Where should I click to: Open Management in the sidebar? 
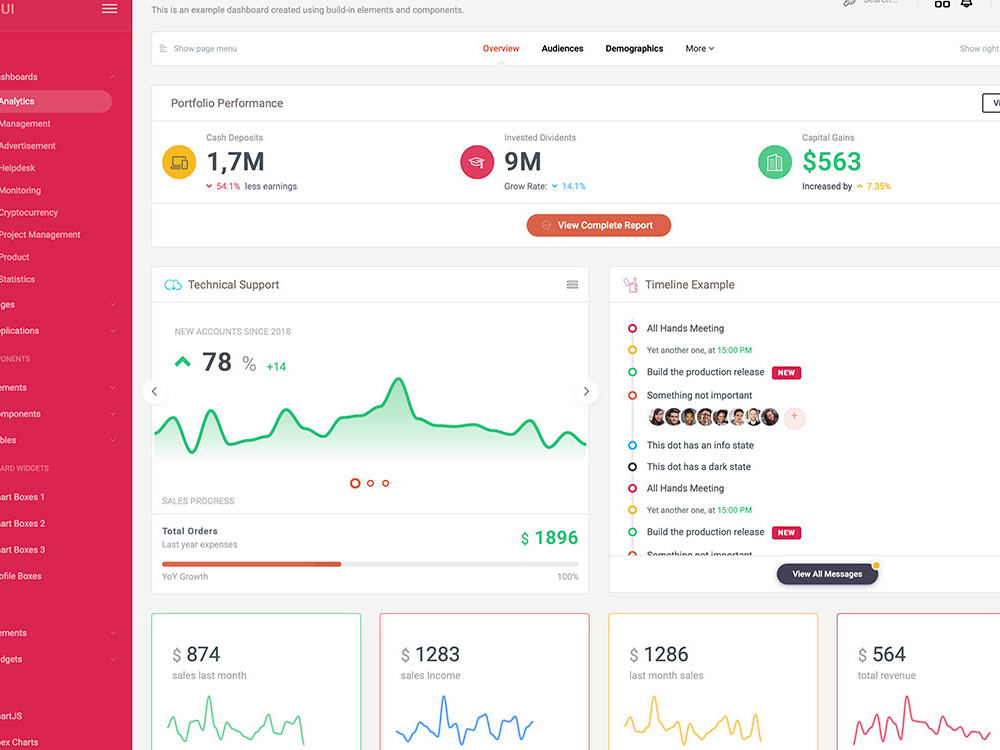[x=25, y=124]
